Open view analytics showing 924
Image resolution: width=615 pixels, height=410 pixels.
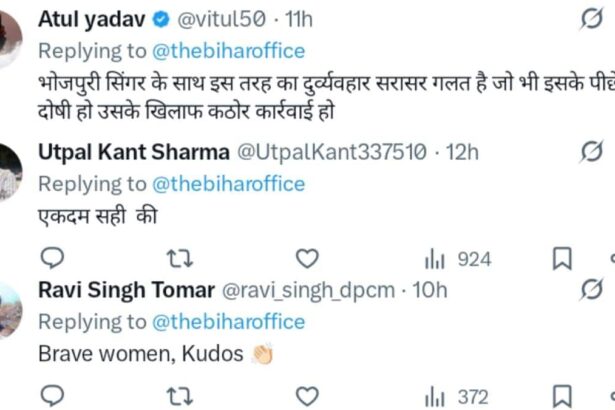[x=457, y=260]
